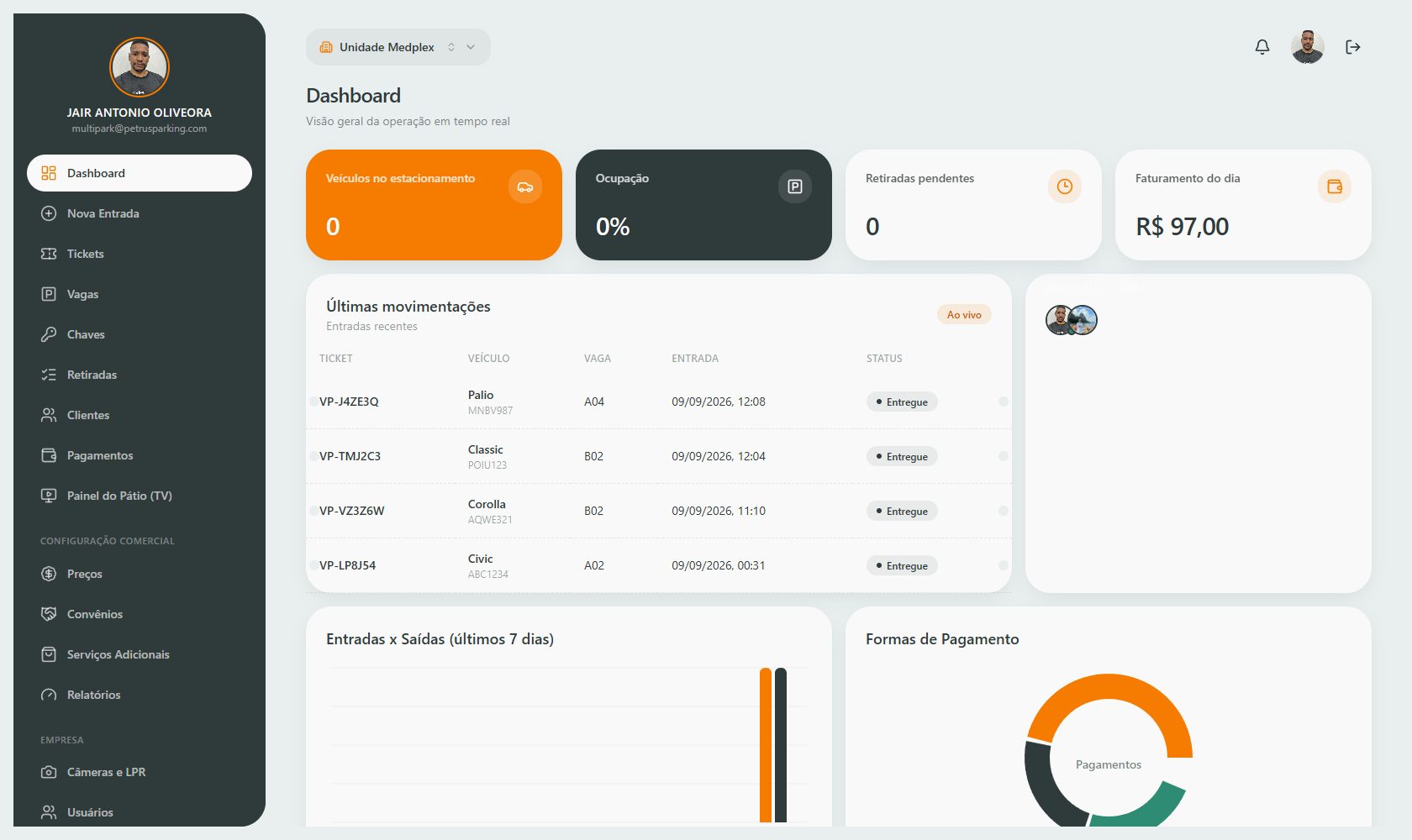
Task: Click the car icon on Veículos card
Action: pyautogui.click(x=525, y=186)
